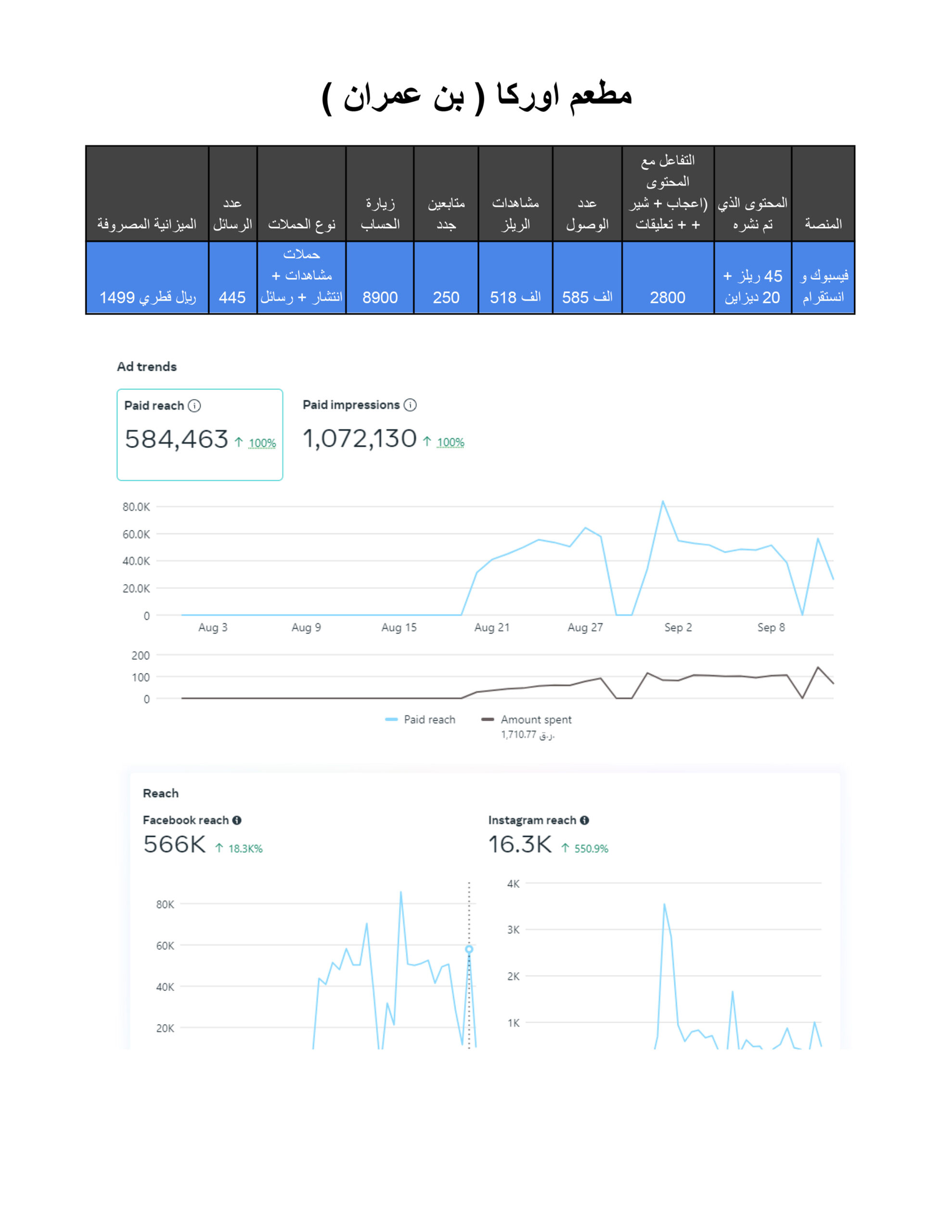The width and height of the screenshot is (952, 1232).
Task: Click the 2800 engagement cell
Action: pyautogui.click(x=668, y=297)
